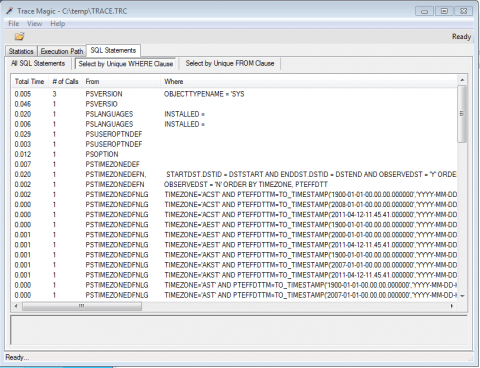This screenshot has width=480, height=368.
Task: Select TIMEZONE='ACST' row with 2008-01-01 timestamp
Action: (x=235, y=204)
